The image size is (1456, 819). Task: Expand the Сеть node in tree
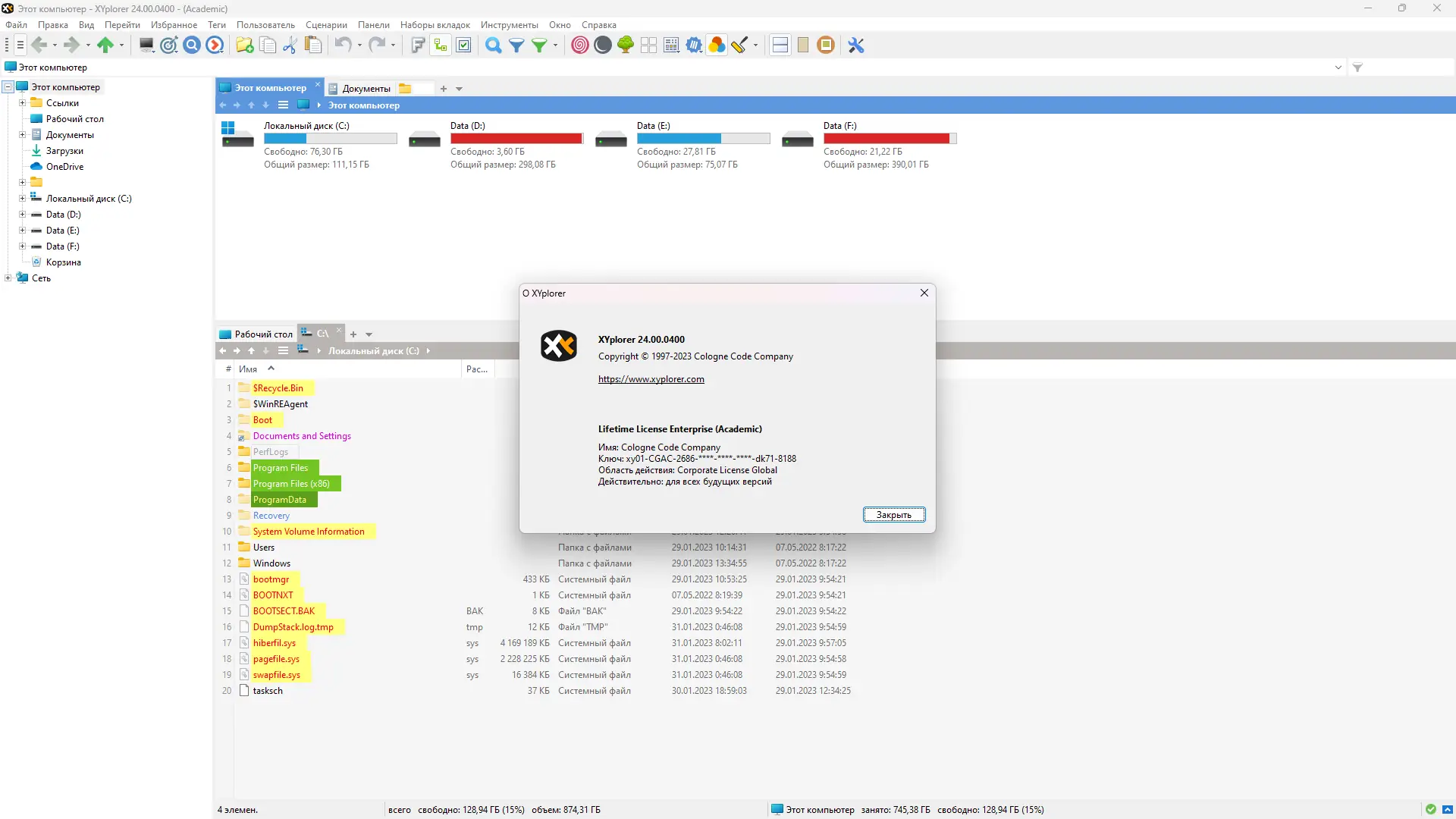coord(8,278)
